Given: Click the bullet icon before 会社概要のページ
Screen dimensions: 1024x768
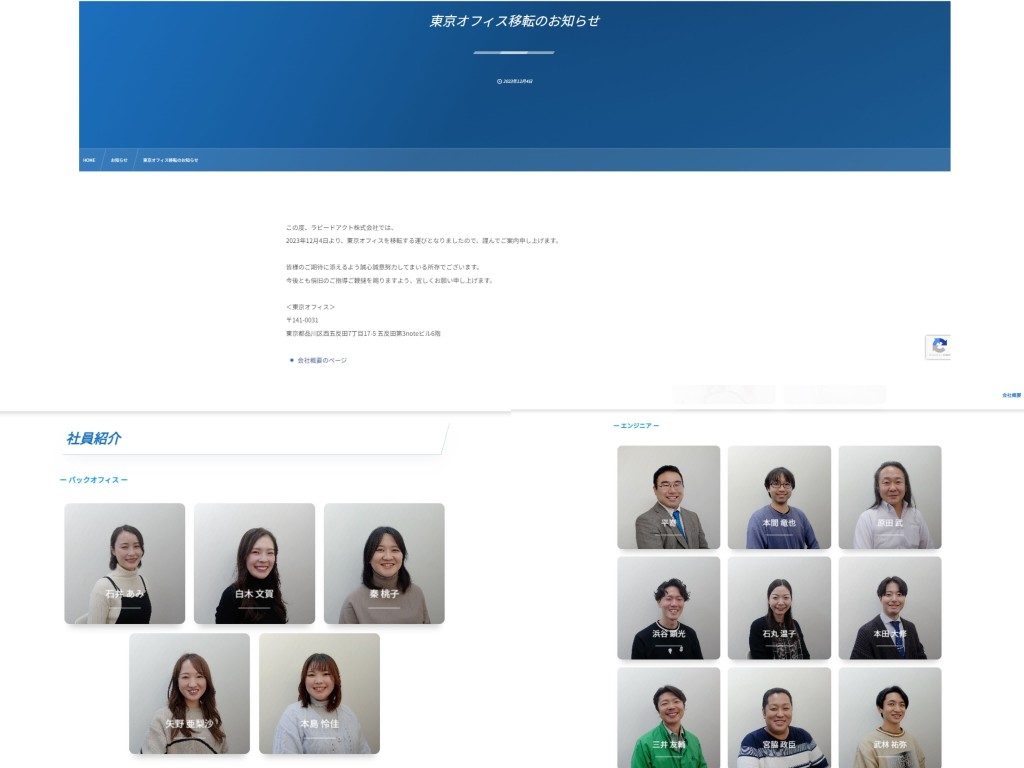Looking at the screenshot, I should 291,360.
